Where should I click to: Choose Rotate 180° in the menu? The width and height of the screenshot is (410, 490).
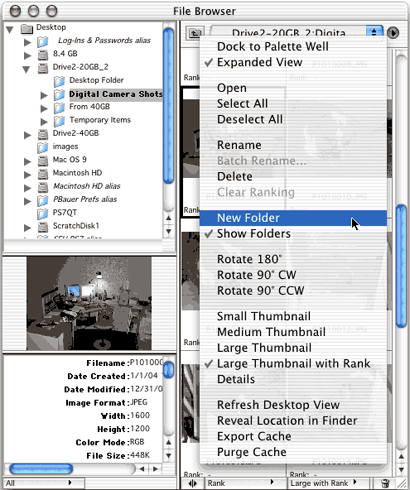point(293,259)
